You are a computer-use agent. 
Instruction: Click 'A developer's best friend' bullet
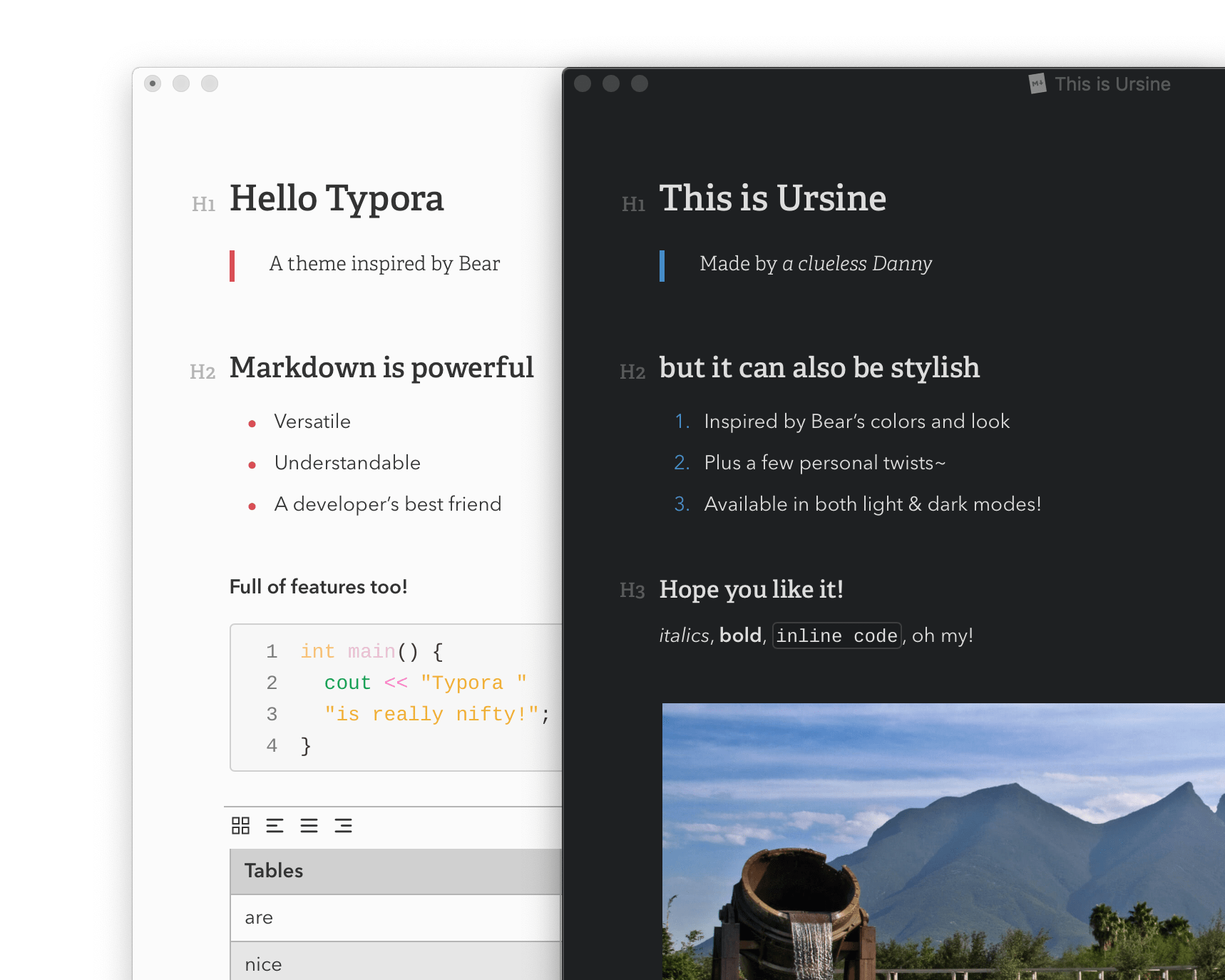click(x=388, y=504)
